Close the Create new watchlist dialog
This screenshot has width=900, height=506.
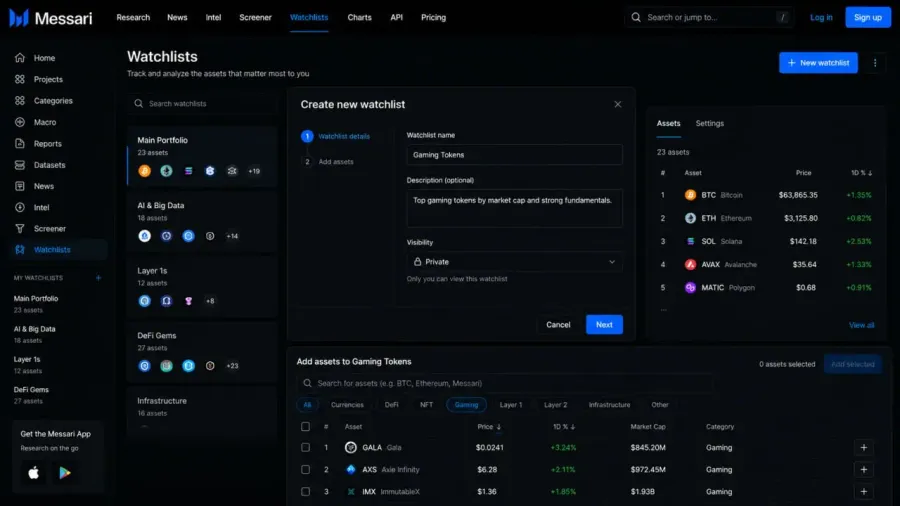tap(618, 104)
